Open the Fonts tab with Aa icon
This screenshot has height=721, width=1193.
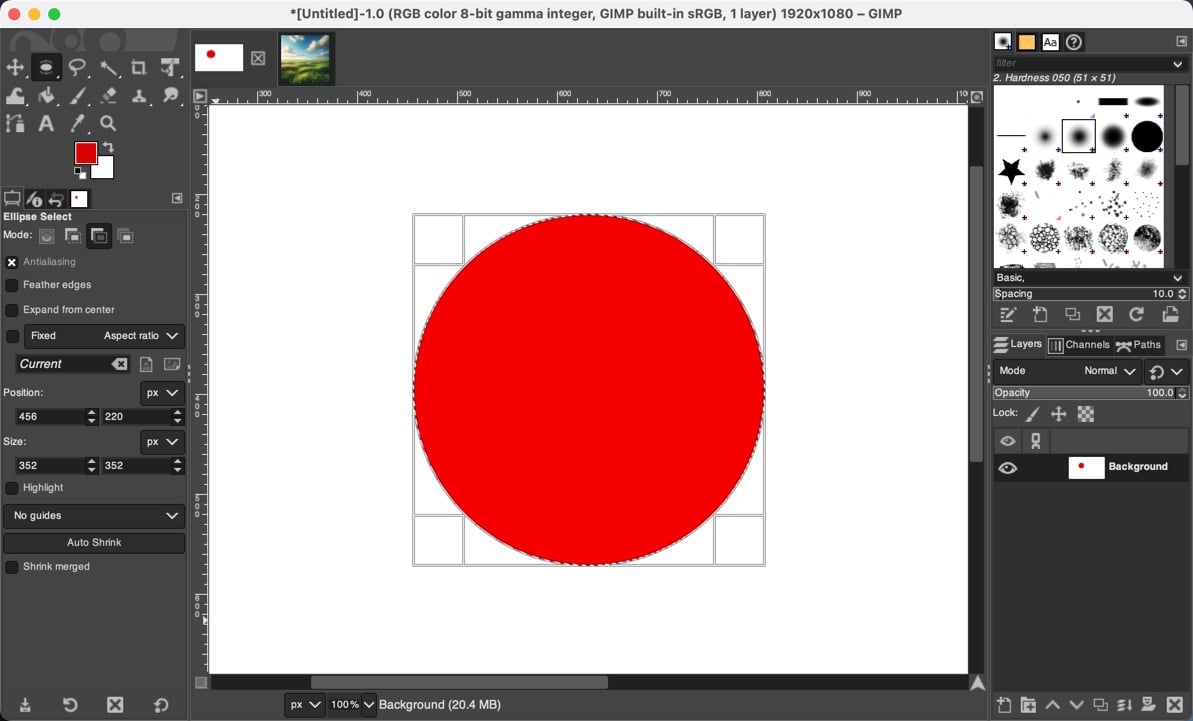point(1050,43)
